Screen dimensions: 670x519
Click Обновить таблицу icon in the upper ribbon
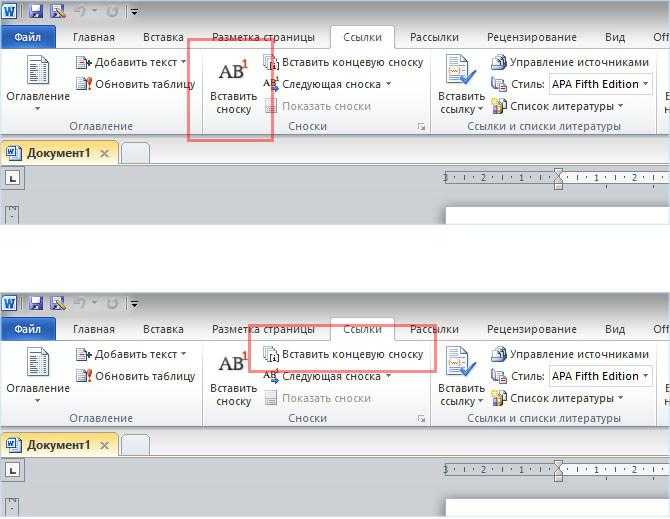click(x=84, y=84)
